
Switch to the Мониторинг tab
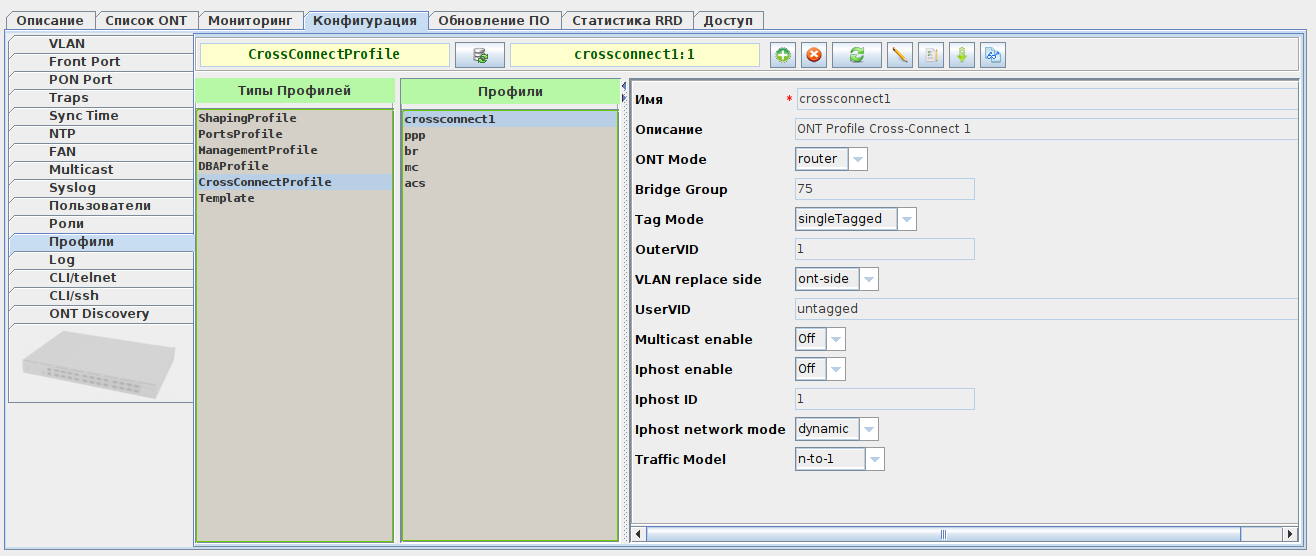click(x=250, y=20)
